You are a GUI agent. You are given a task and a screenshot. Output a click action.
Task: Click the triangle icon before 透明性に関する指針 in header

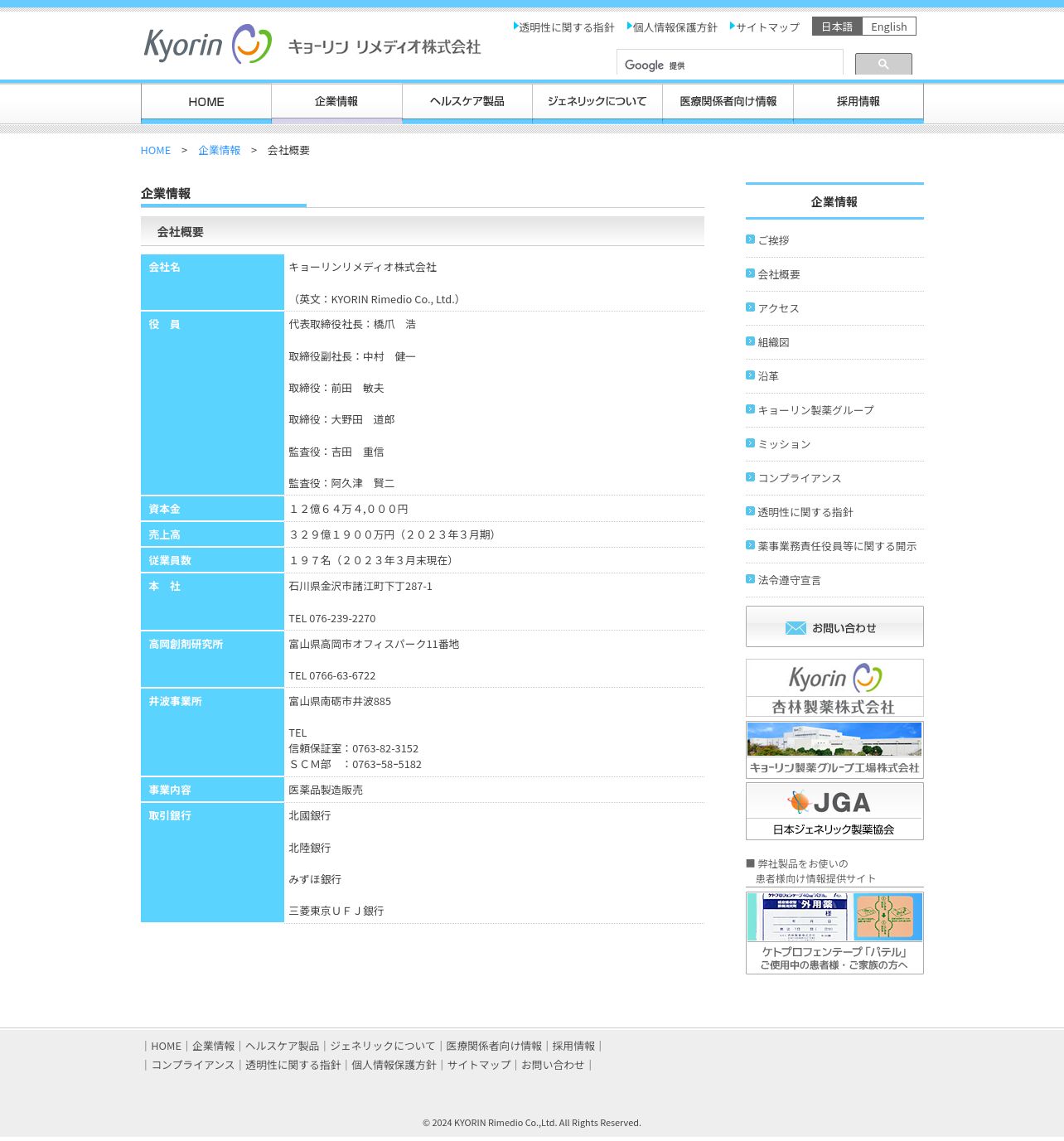[515, 27]
